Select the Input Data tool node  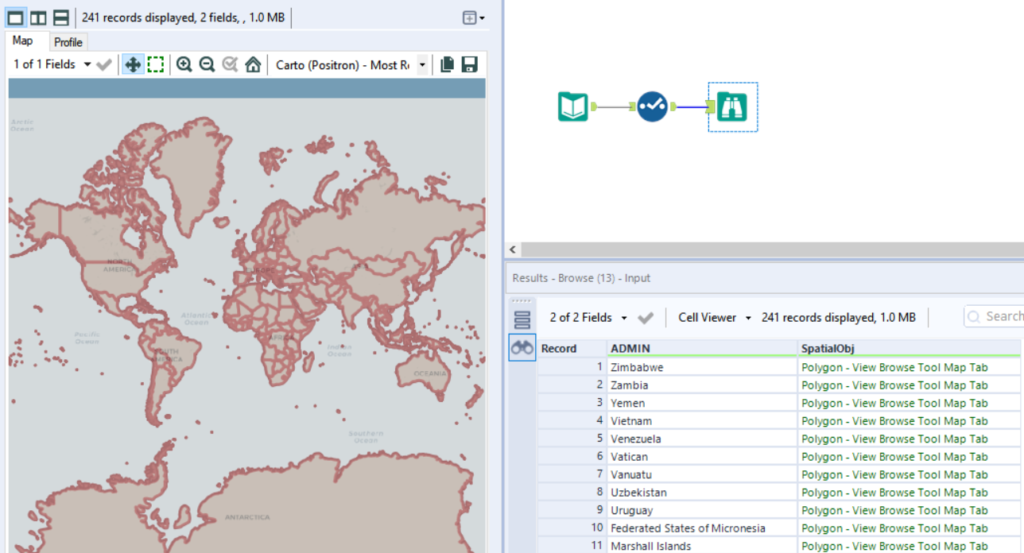click(x=573, y=106)
